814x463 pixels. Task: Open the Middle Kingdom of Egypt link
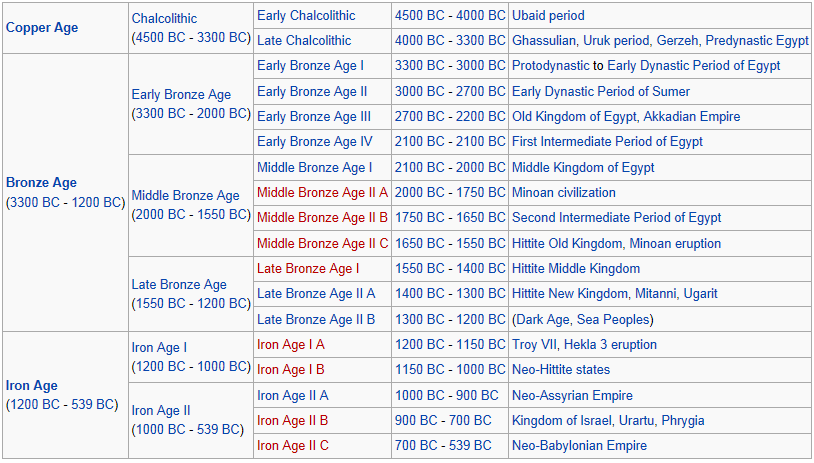583,168
